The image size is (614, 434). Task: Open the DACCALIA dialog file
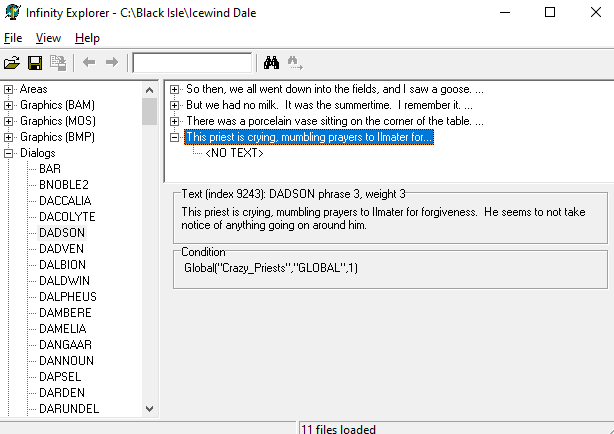65,201
